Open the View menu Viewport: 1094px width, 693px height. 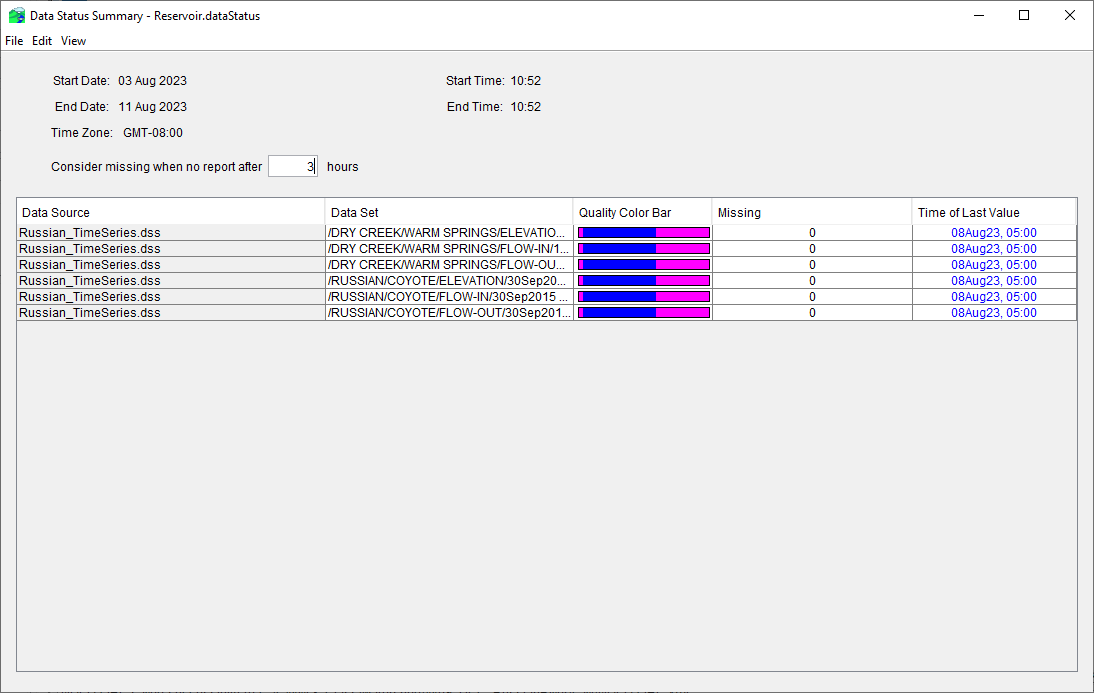pos(73,41)
